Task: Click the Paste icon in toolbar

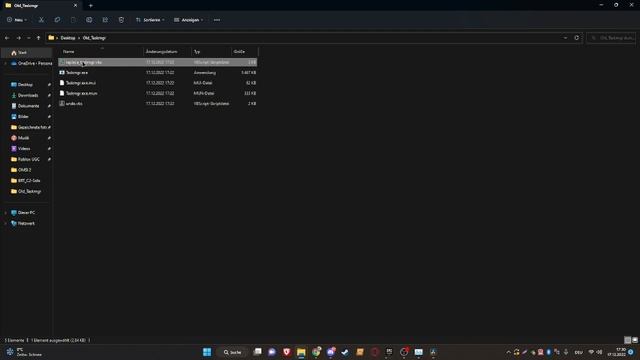Action: point(73,20)
